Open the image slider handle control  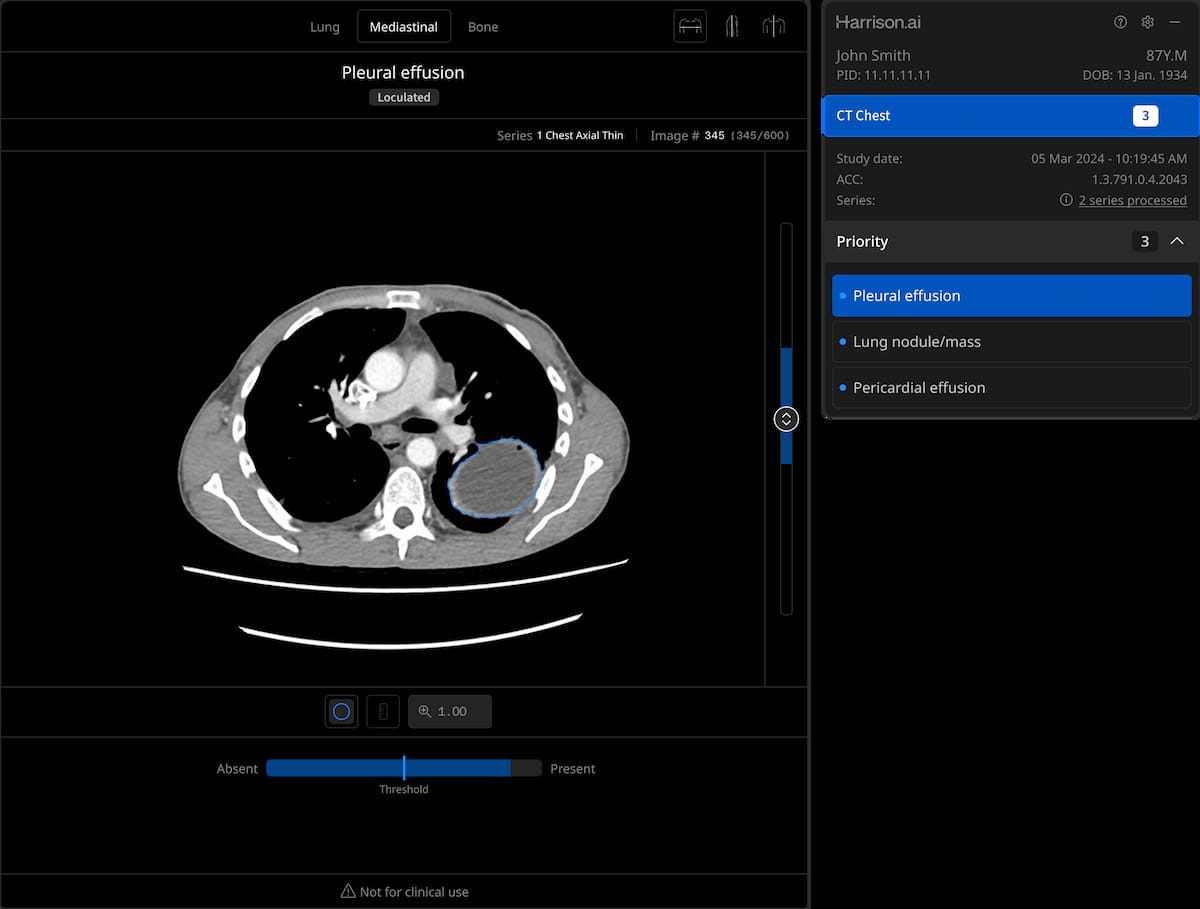(786, 419)
